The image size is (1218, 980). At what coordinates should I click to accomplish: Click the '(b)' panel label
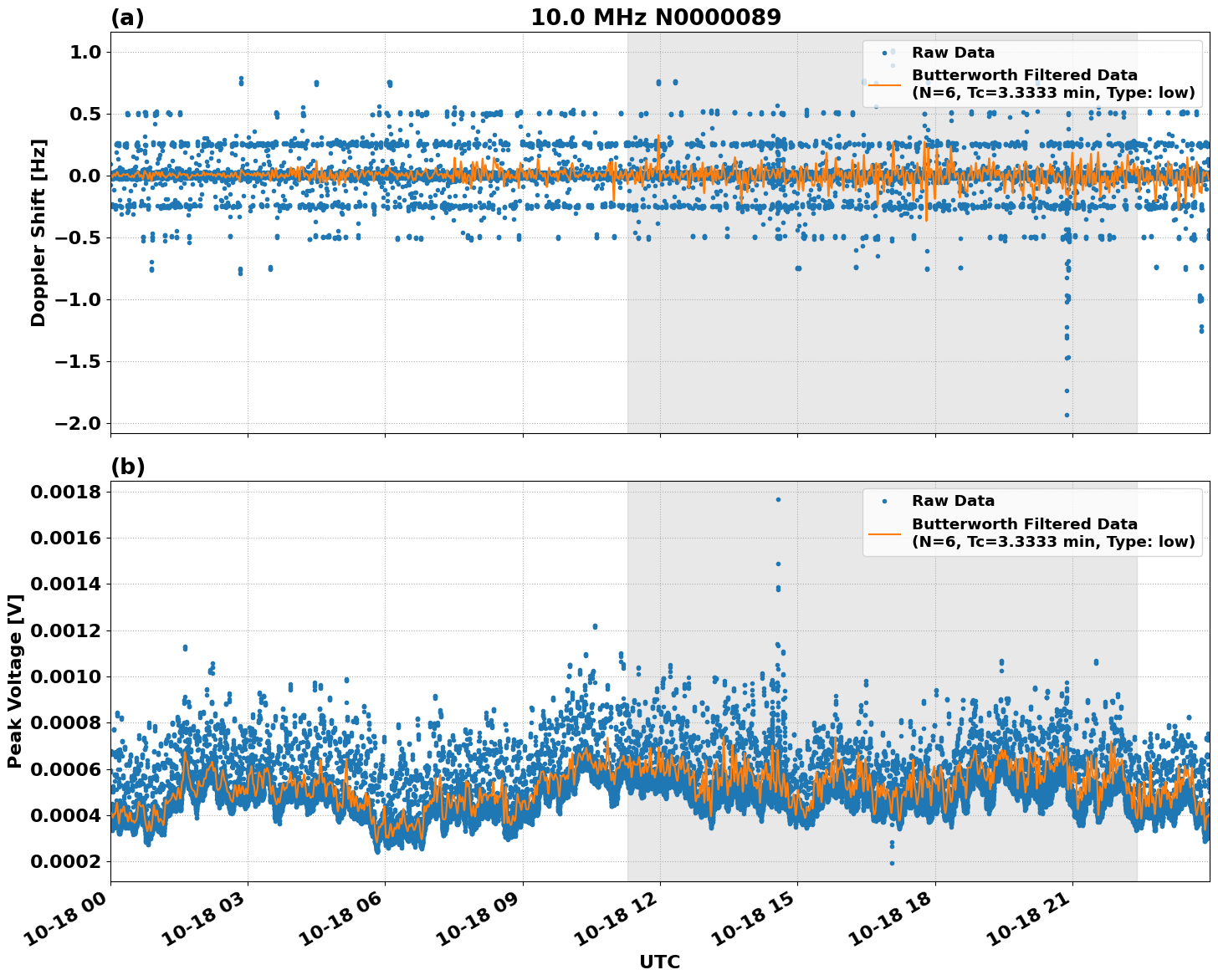click(127, 467)
